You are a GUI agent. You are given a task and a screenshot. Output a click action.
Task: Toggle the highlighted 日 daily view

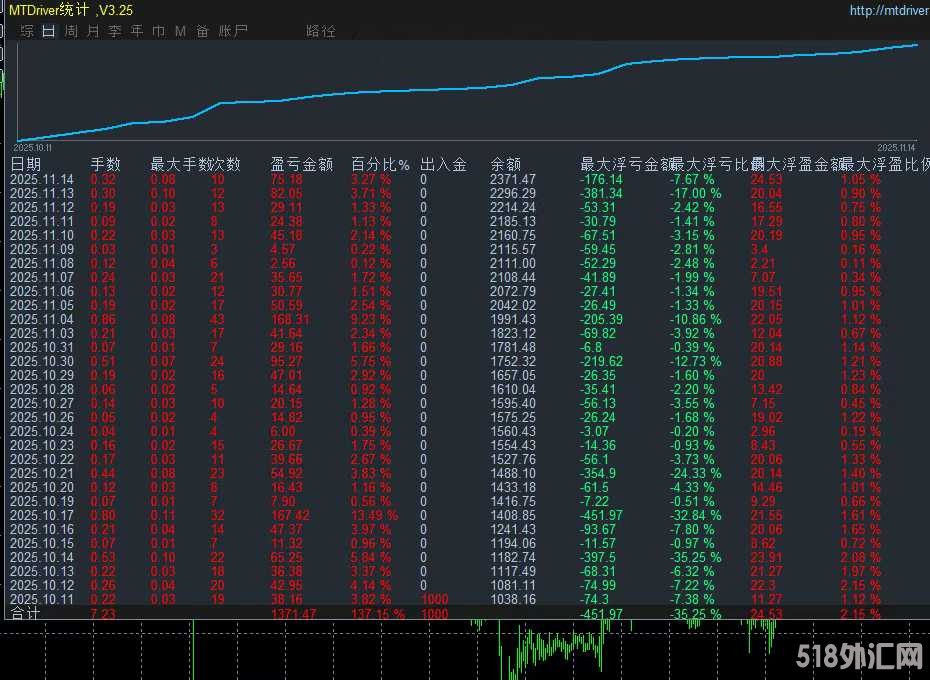tap(48, 31)
